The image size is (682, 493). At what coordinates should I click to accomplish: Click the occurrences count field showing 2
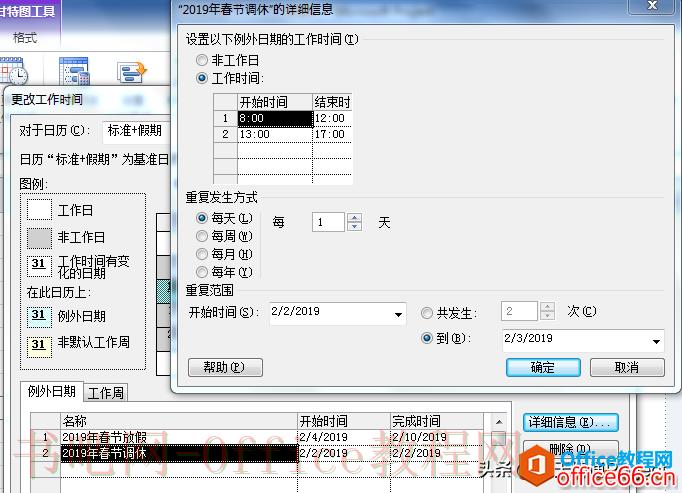point(519,311)
